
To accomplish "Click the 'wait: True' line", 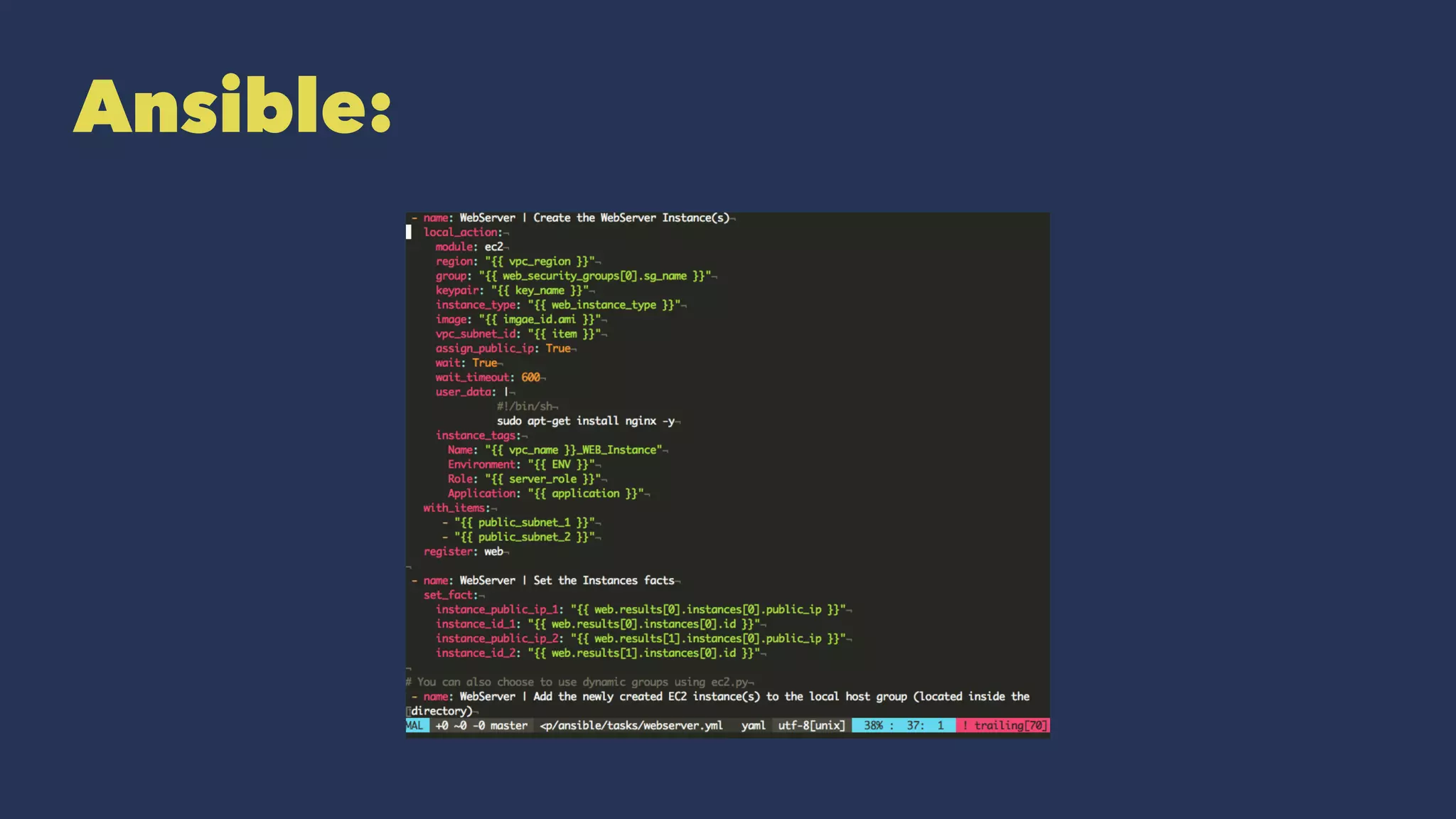I will point(469,363).
